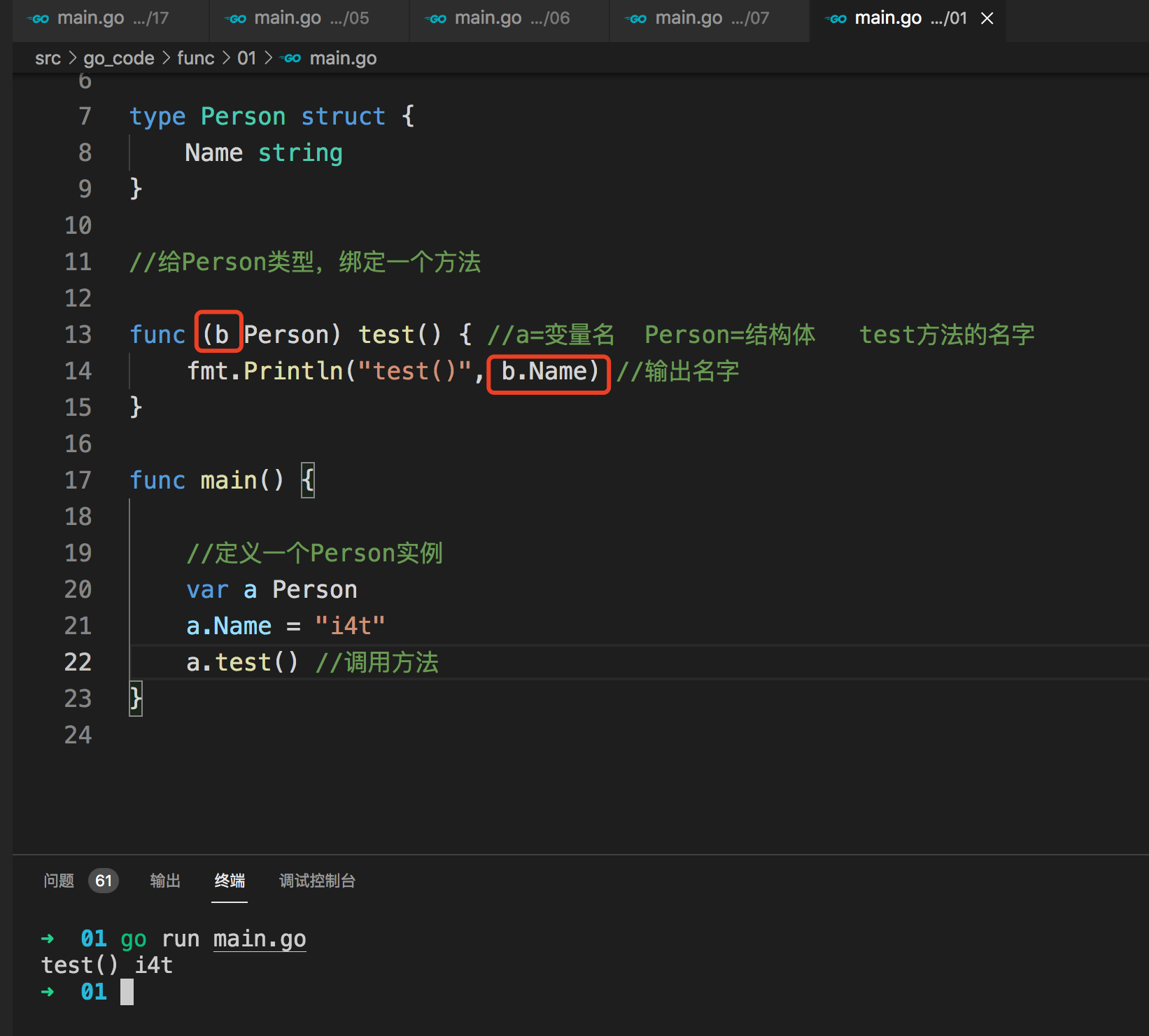Click Go file icon on main.go .../07 tab
The image size is (1149, 1036).
pyautogui.click(x=637, y=19)
